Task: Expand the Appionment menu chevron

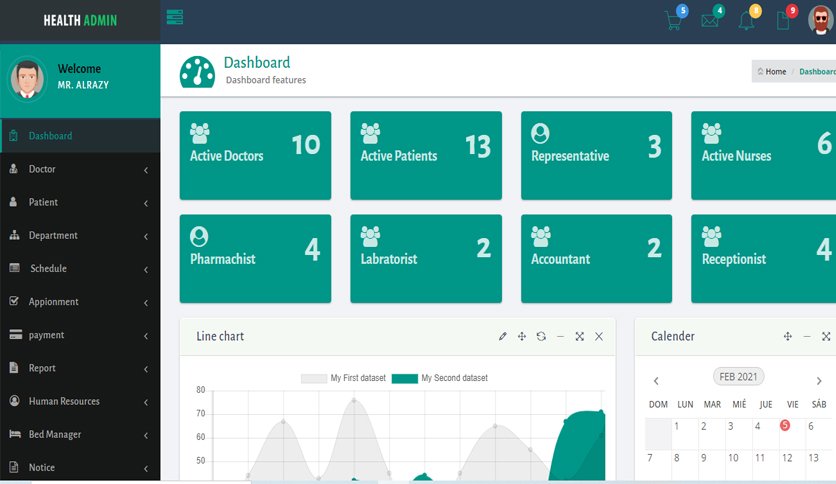Action: click(146, 303)
